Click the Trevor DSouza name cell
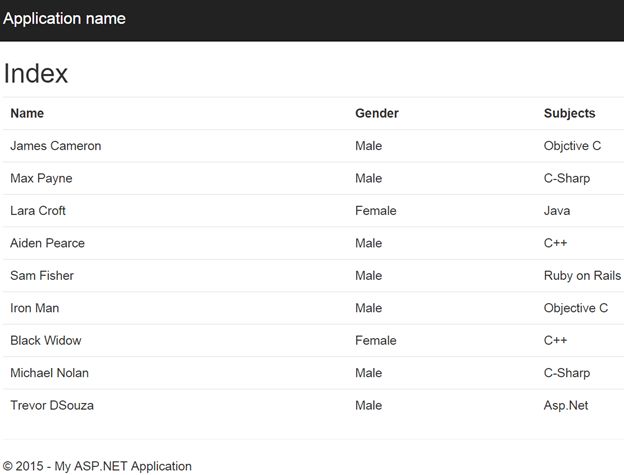Screen dimensions: 624x475 52,405
